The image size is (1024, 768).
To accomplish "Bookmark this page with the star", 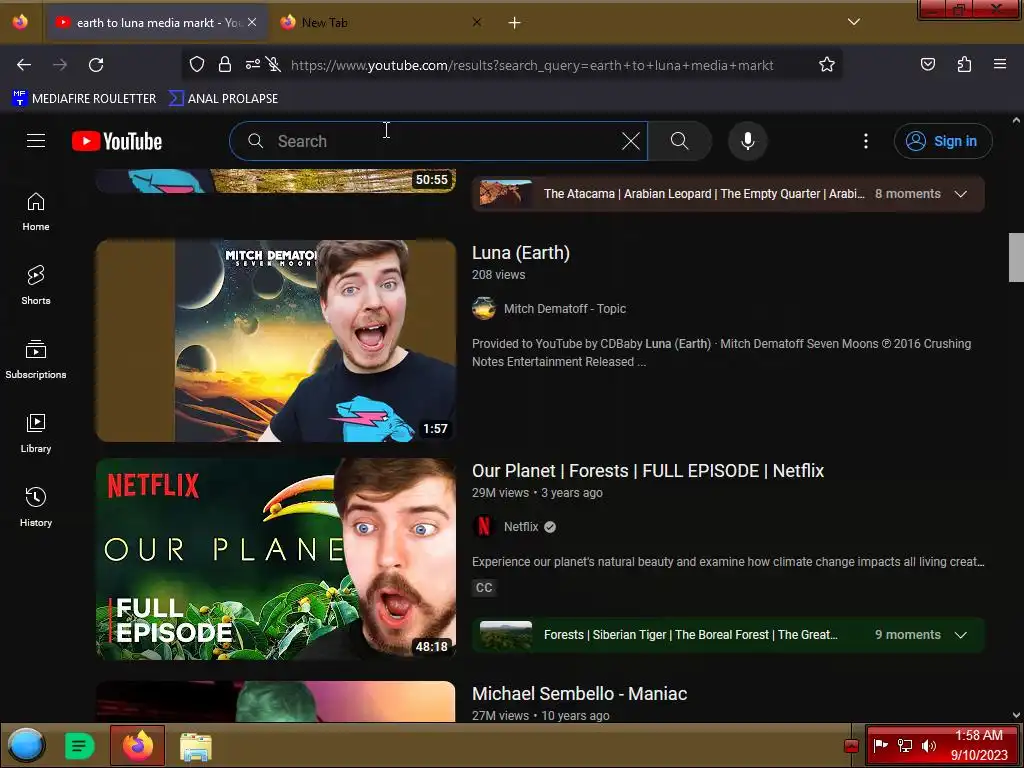I will (827, 64).
